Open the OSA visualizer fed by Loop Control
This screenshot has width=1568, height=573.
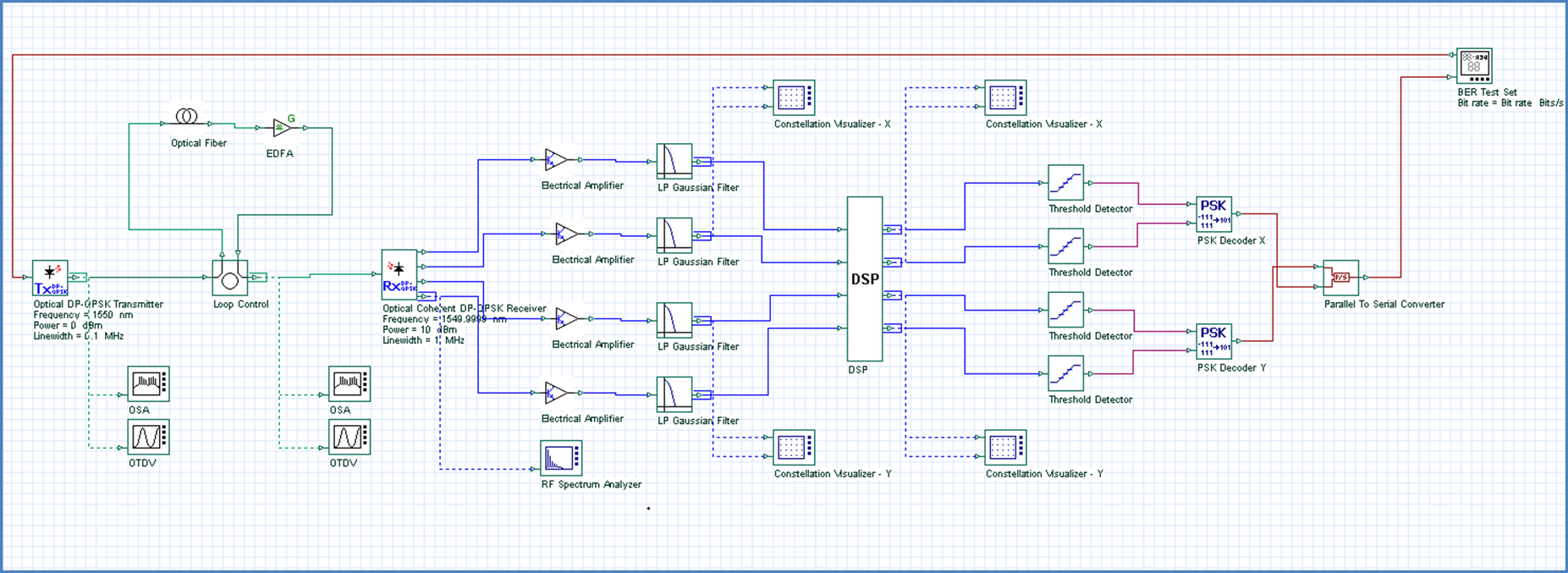(x=349, y=384)
